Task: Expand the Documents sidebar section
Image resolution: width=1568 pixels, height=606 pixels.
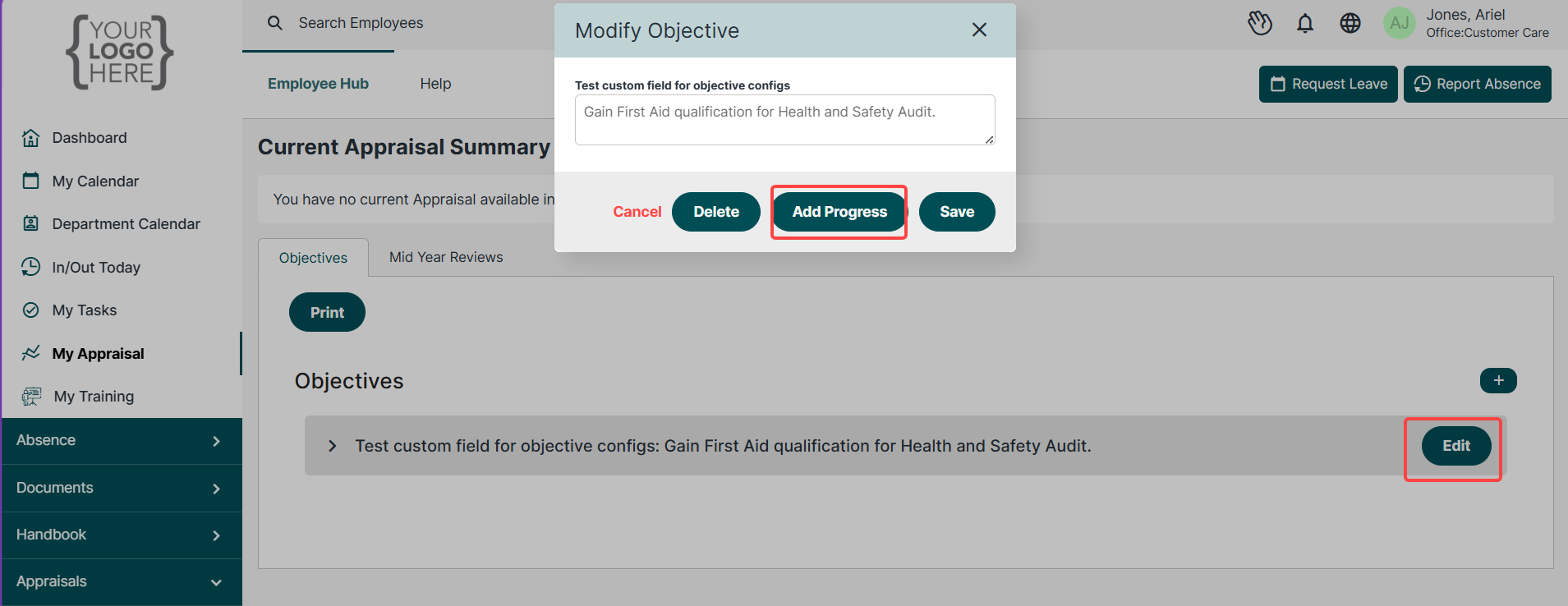Action: (x=122, y=489)
